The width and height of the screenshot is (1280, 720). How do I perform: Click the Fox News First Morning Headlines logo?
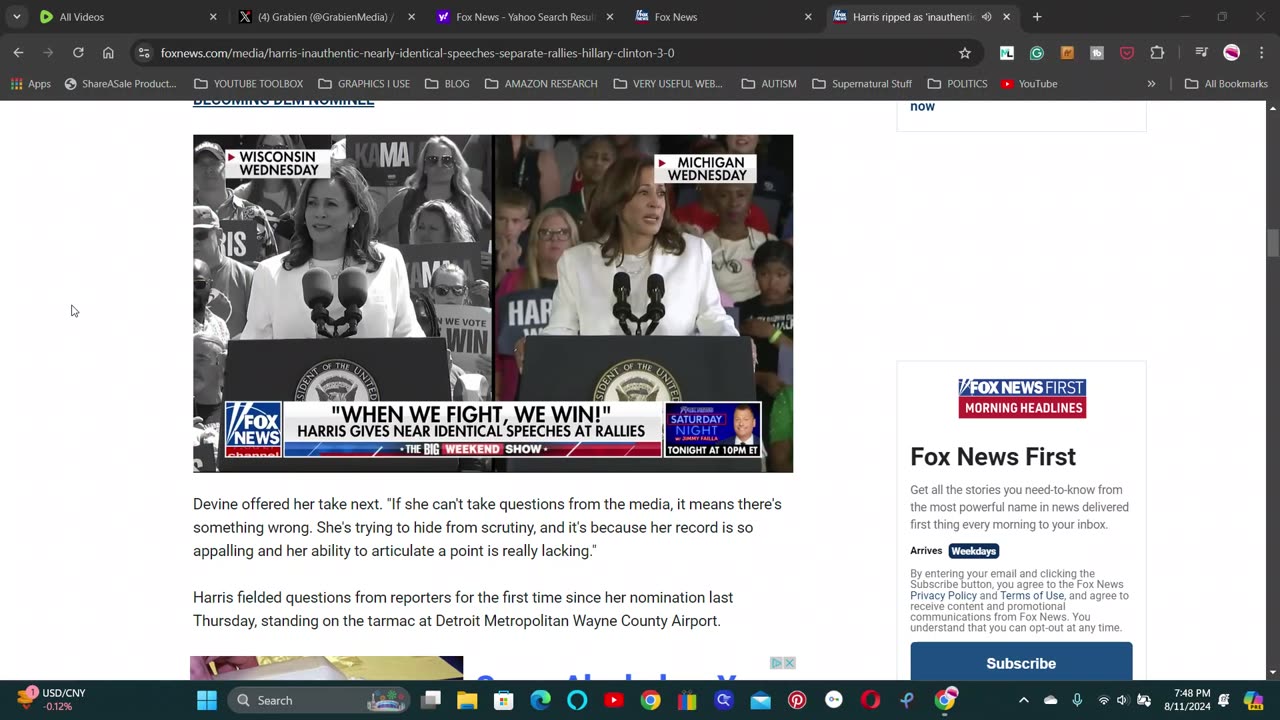point(1022,398)
